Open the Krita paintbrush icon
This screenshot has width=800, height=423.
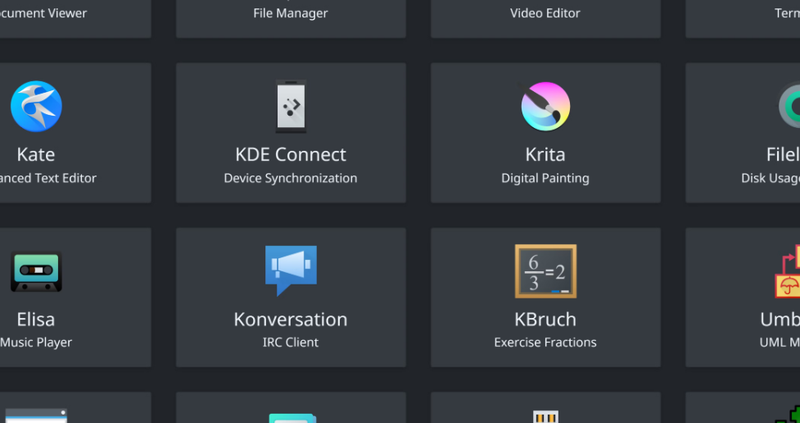[x=545, y=106]
